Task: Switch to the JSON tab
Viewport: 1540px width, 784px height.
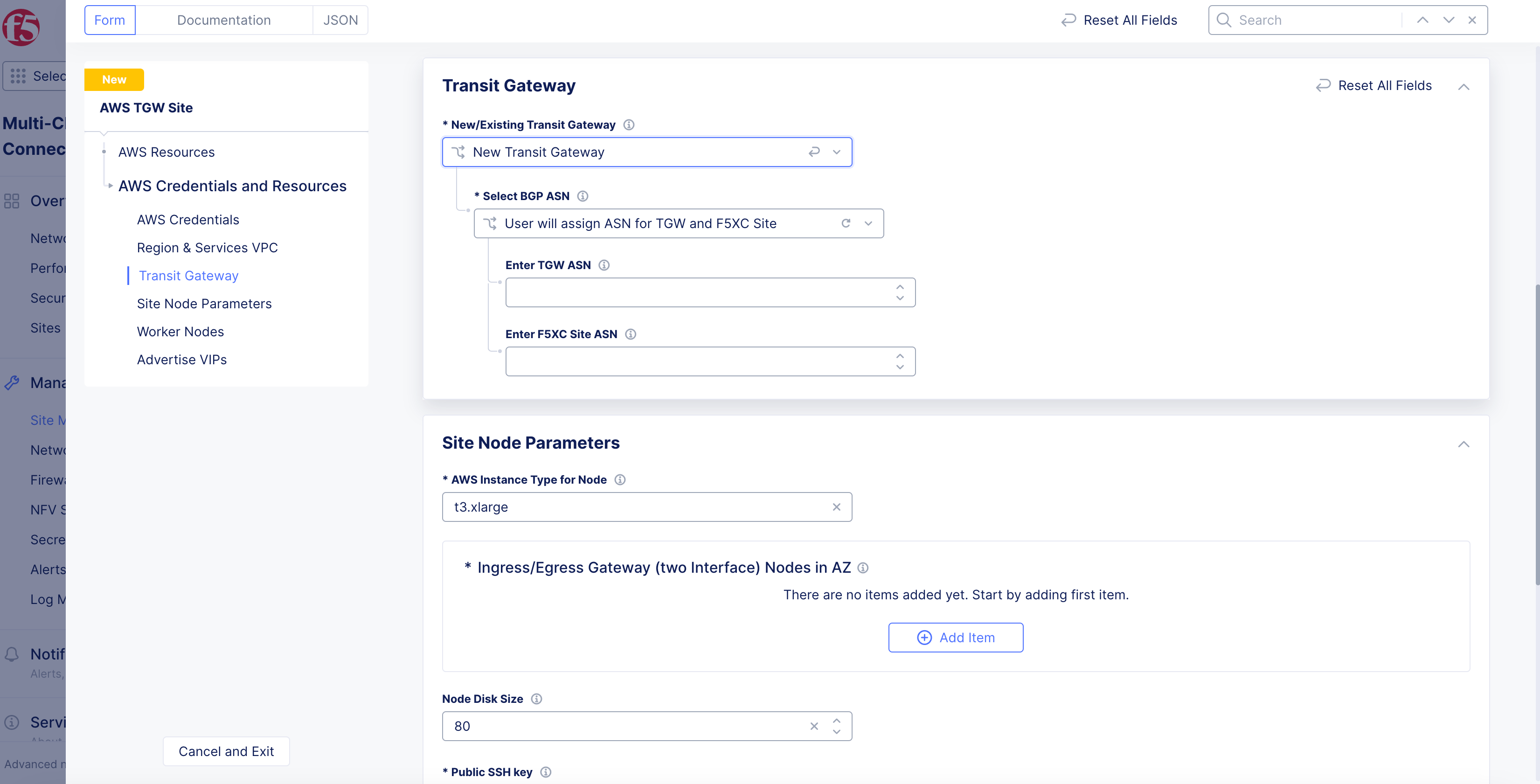Action: point(340,20)
